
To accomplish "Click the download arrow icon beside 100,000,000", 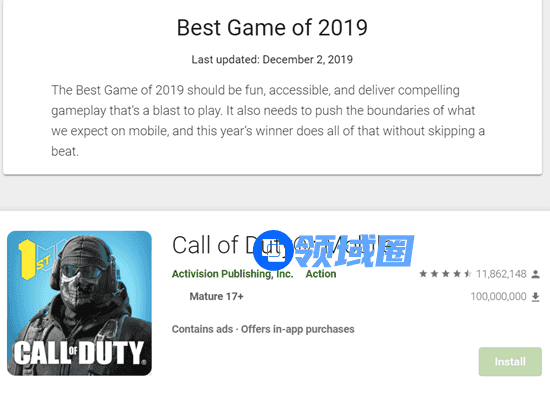I will 535,297.
